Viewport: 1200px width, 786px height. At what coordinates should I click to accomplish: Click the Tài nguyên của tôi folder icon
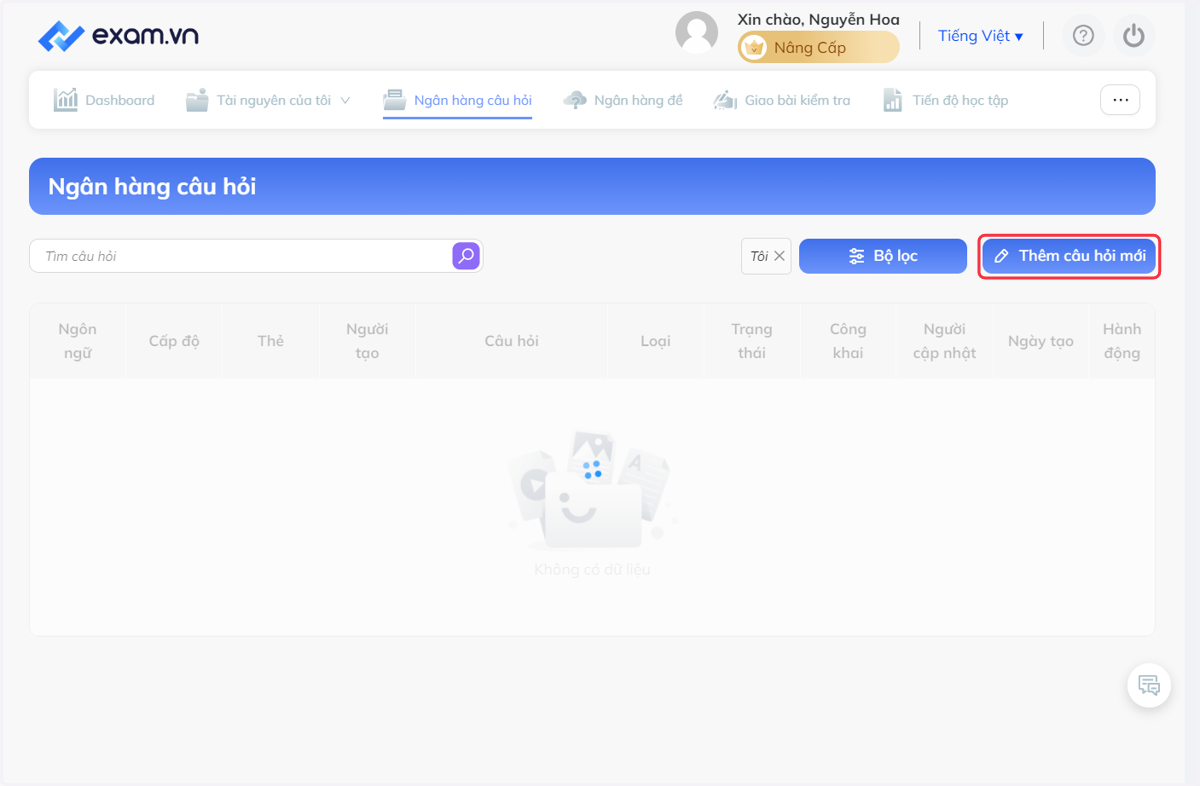197,100
